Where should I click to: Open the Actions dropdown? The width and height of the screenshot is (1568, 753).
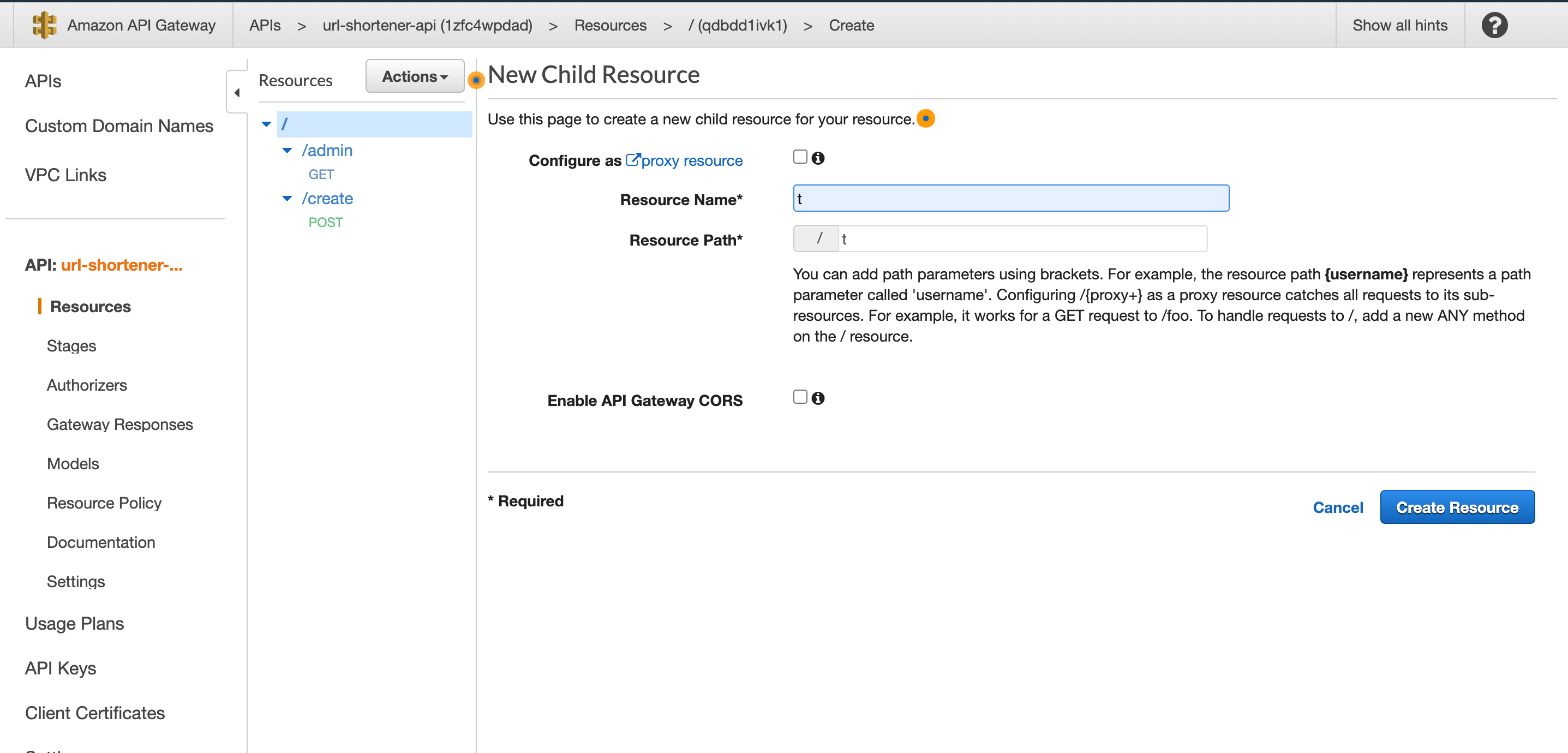tap(415, 76)
